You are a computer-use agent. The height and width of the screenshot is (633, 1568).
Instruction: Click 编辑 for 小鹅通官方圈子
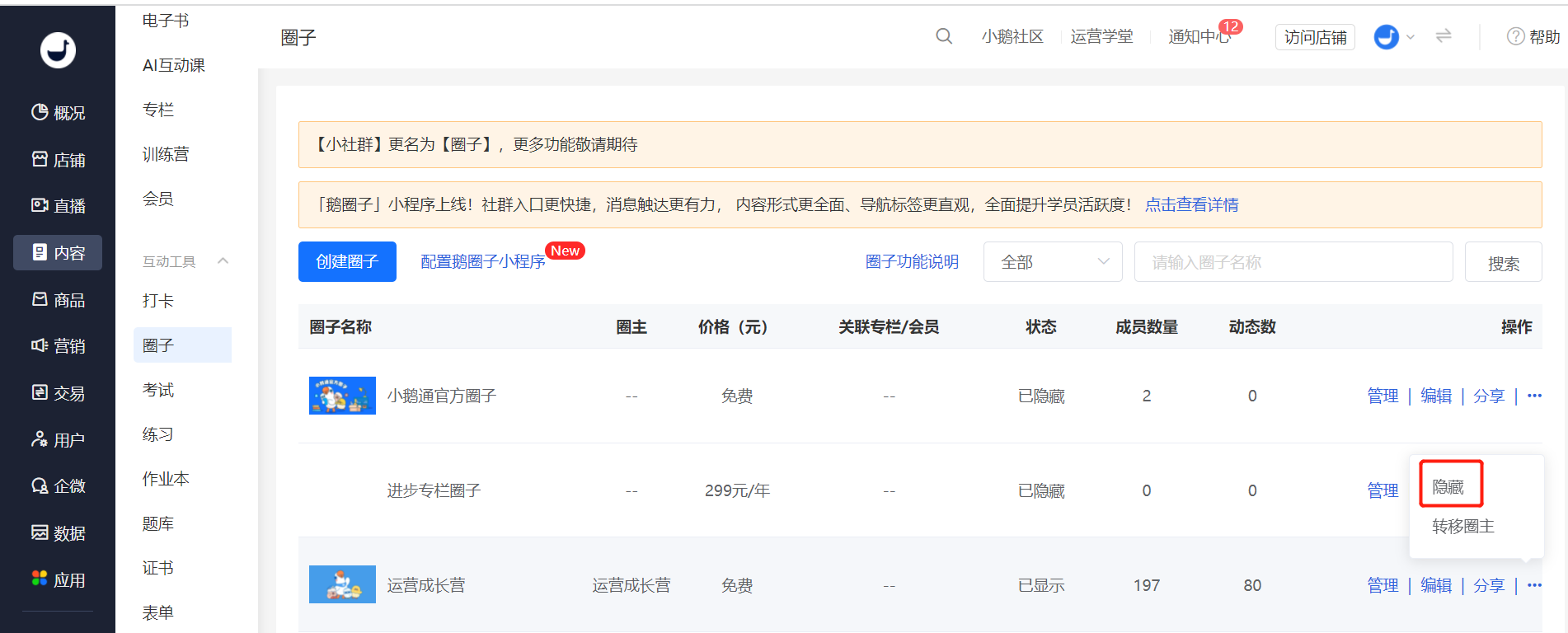tap(1436, 396)
